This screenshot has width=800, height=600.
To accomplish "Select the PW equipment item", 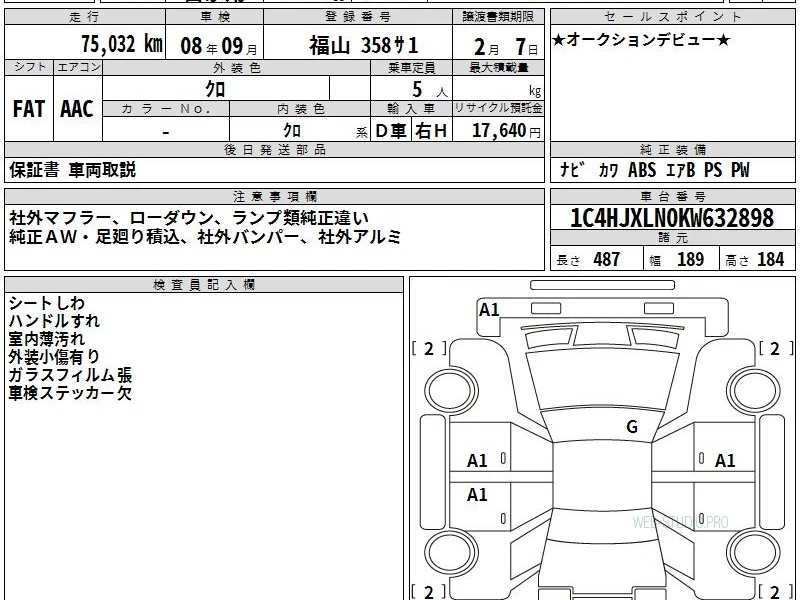I will [740, 170].
